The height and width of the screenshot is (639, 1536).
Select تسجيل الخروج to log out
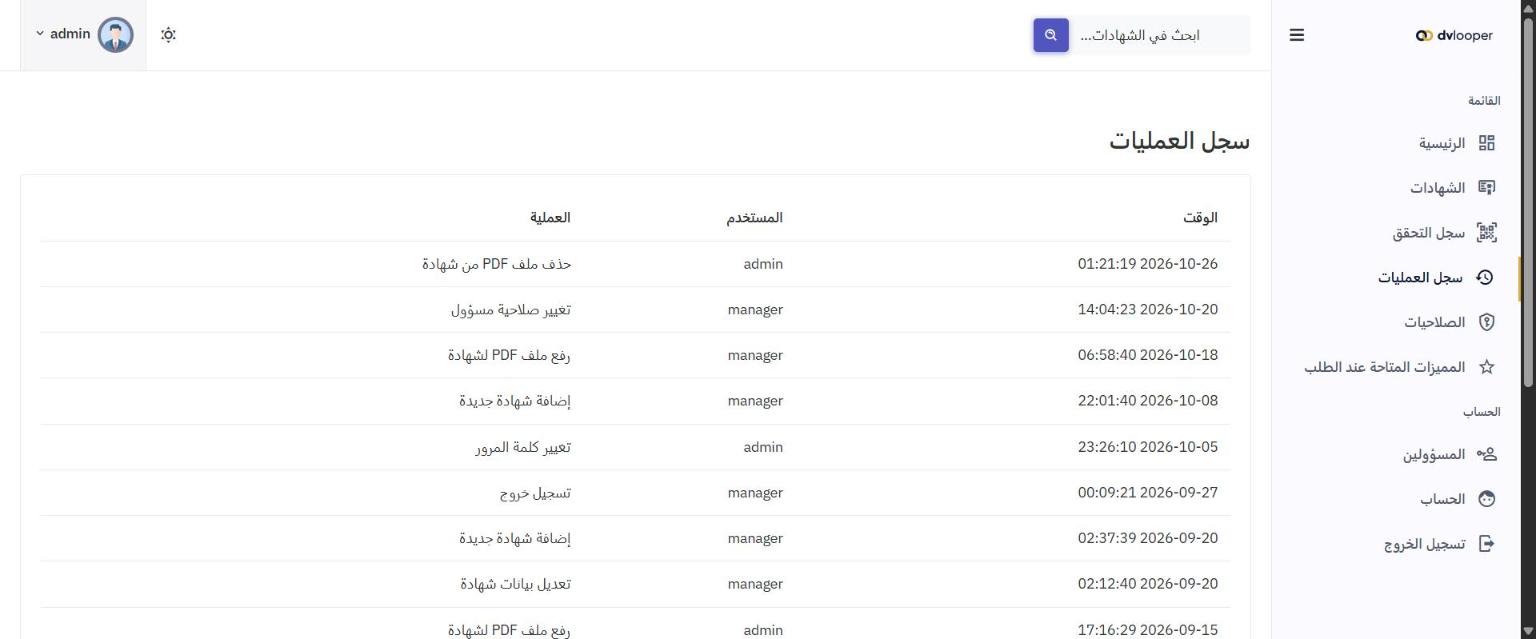pyautogui.click(x=1425, y=544)
